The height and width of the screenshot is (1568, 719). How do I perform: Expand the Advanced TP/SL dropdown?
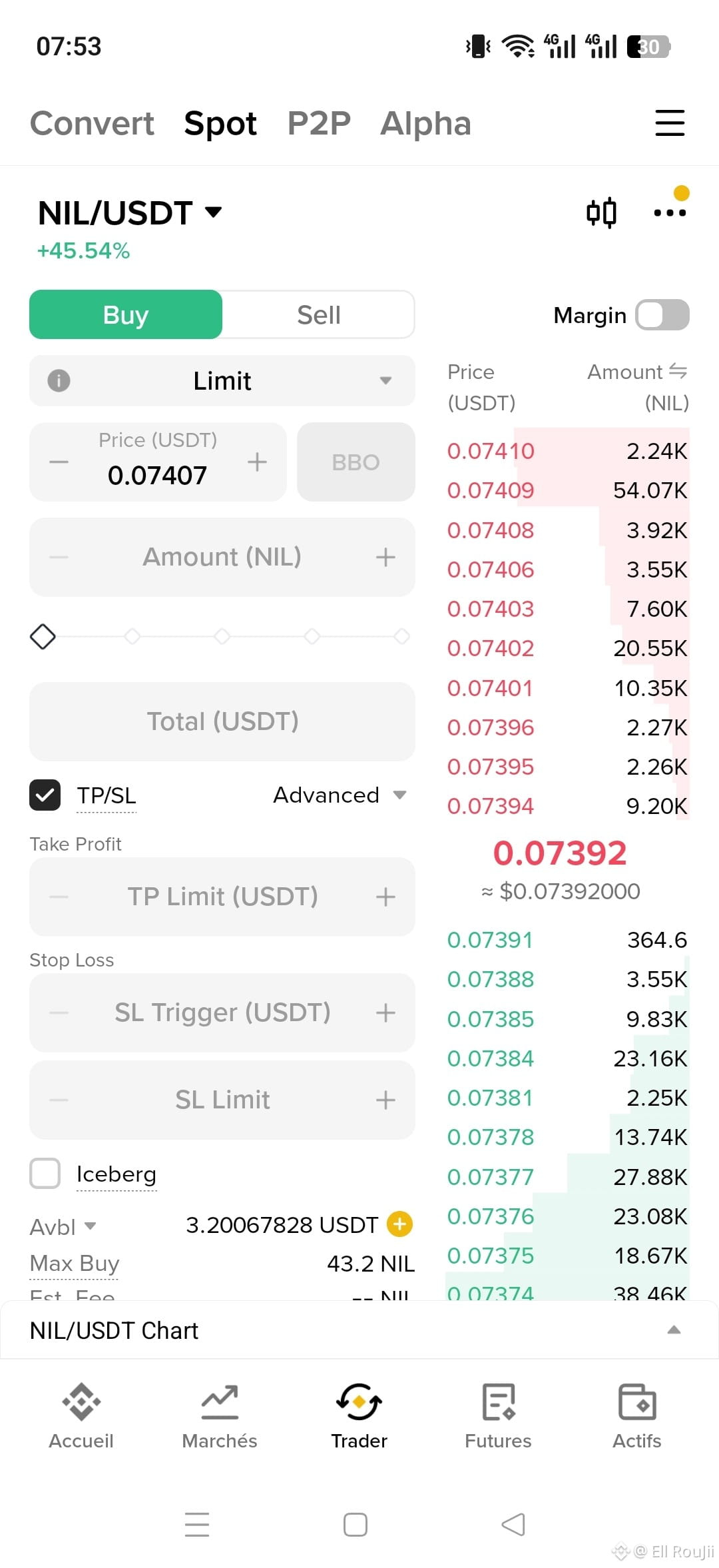tap(340, 795)
